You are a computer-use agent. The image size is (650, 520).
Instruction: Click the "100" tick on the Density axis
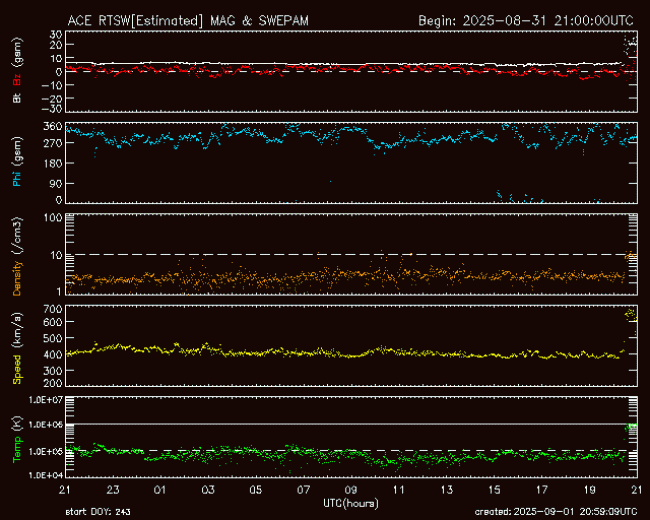pyautogui.click(x=53, y=218)
